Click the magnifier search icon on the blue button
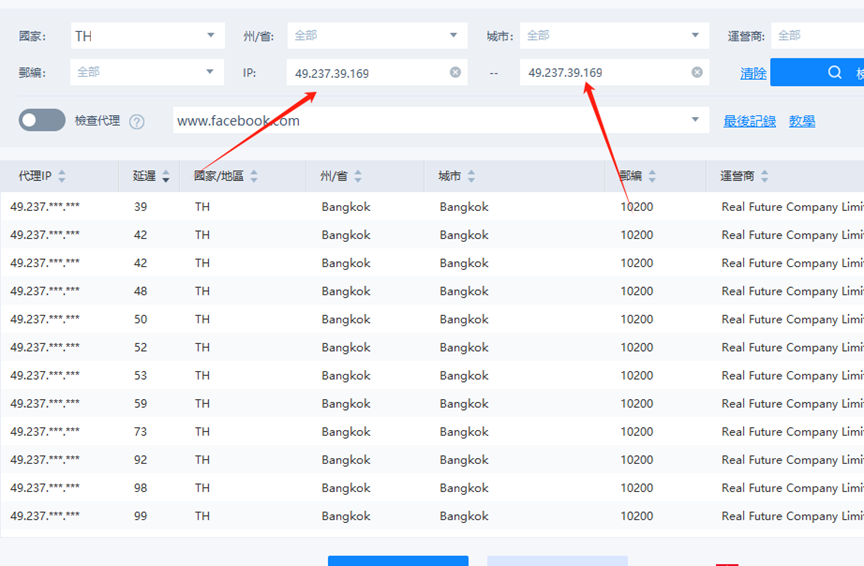 tap(835, 72)
